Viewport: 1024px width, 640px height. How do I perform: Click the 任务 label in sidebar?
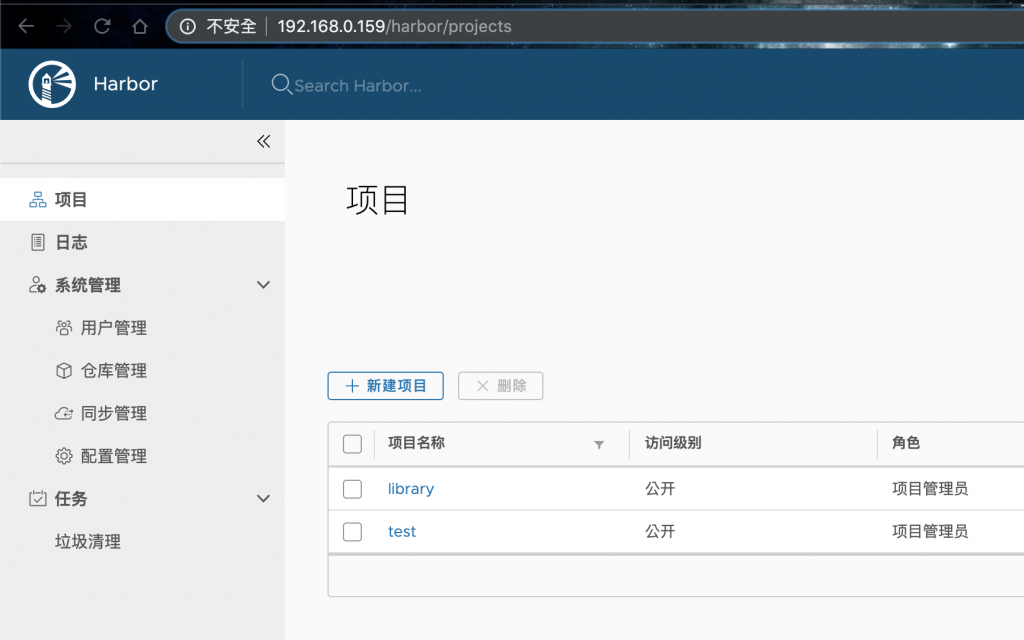pos(71,499)
